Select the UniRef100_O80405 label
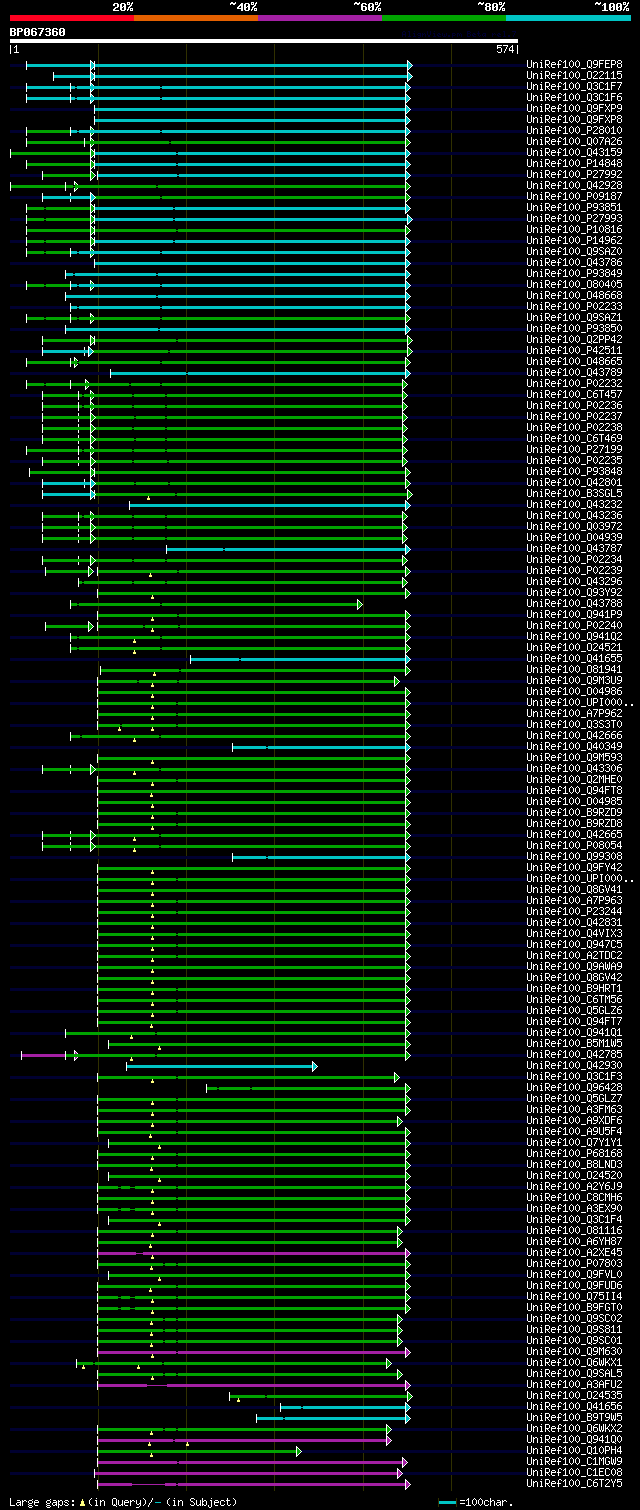This screenshot has height=1510, width=640. tap(573, 285)
